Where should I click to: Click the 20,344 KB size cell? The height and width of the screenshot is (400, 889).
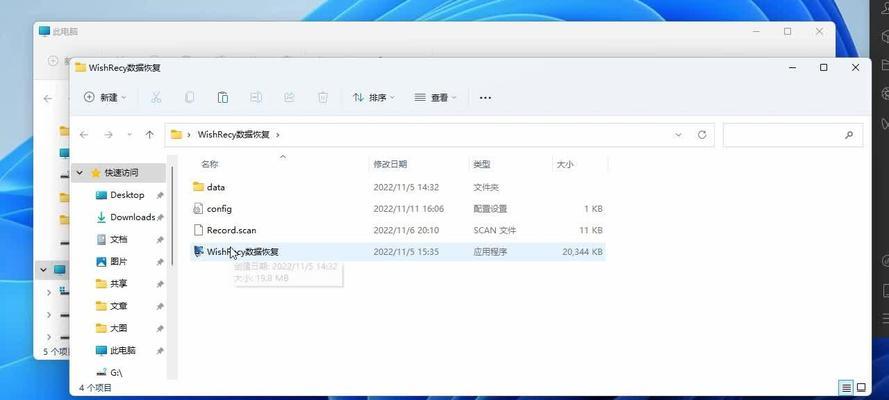(582, 252)
